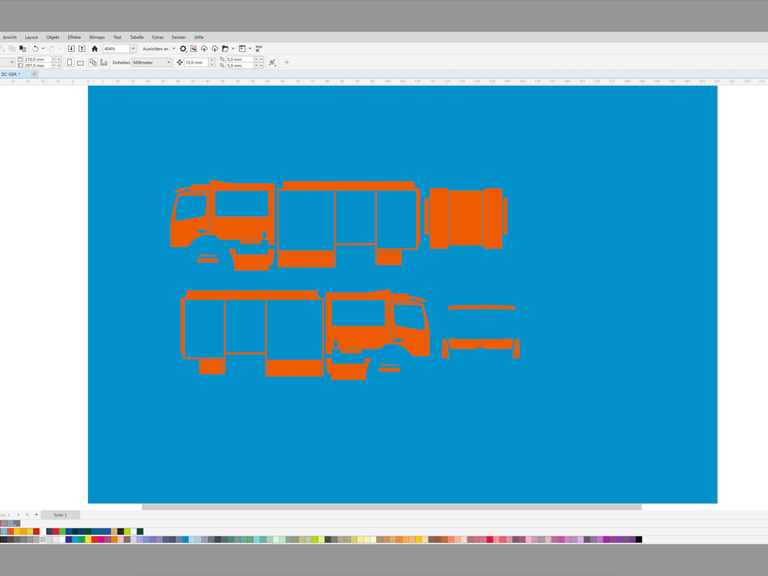This screenshot has height=576, width=768.
Task: Click the zoom level field showing 404%
Action: pyautogui.click(x=116, y=48)
